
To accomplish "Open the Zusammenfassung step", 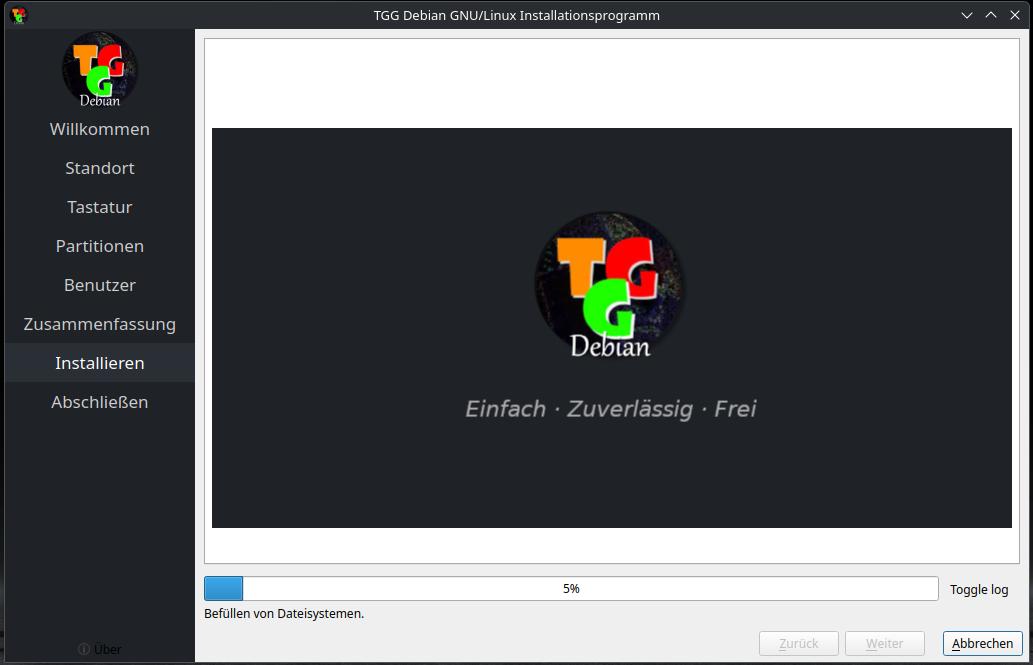I will 100,324.
